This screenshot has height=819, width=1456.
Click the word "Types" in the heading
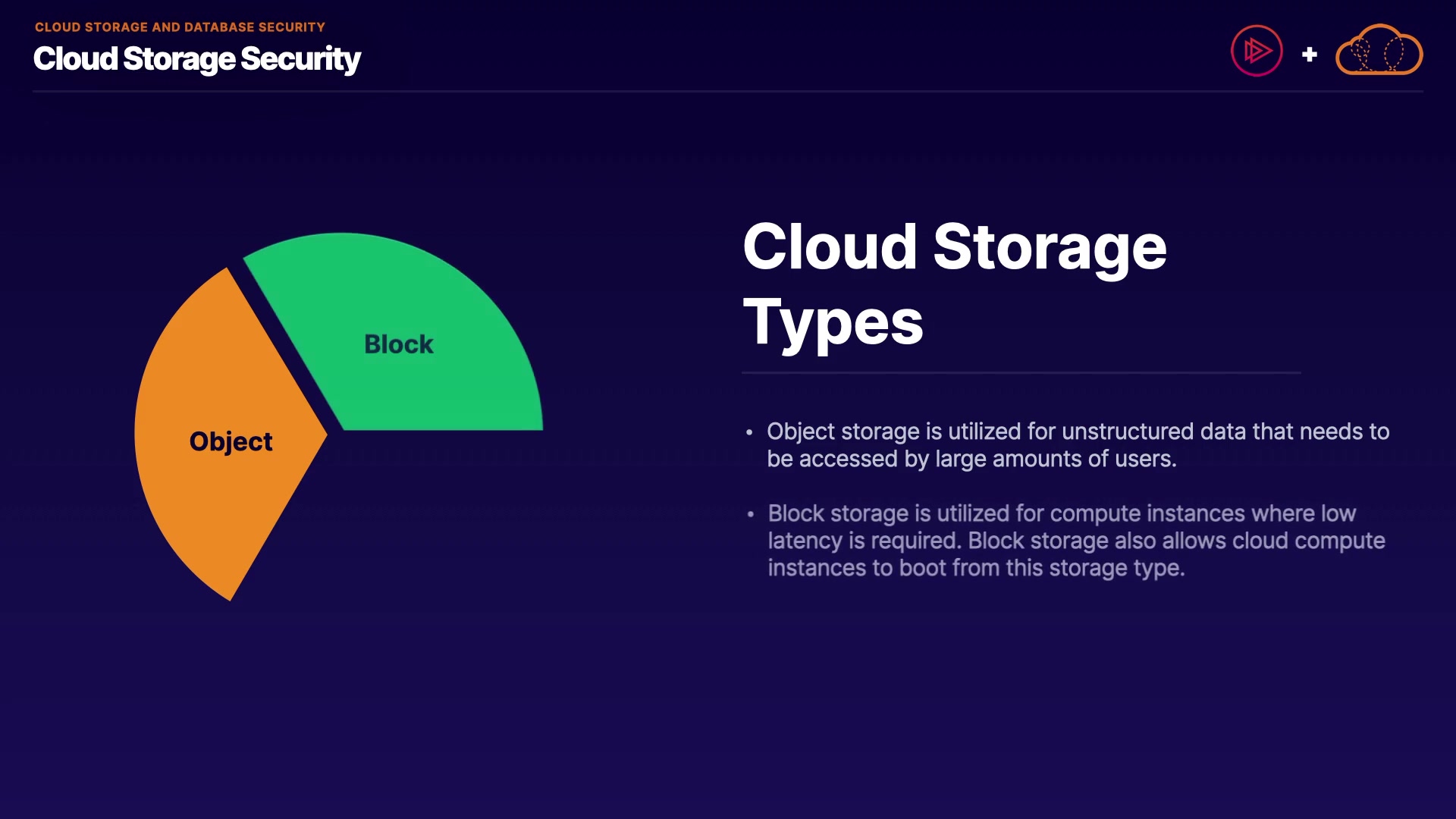click(833, 323)
